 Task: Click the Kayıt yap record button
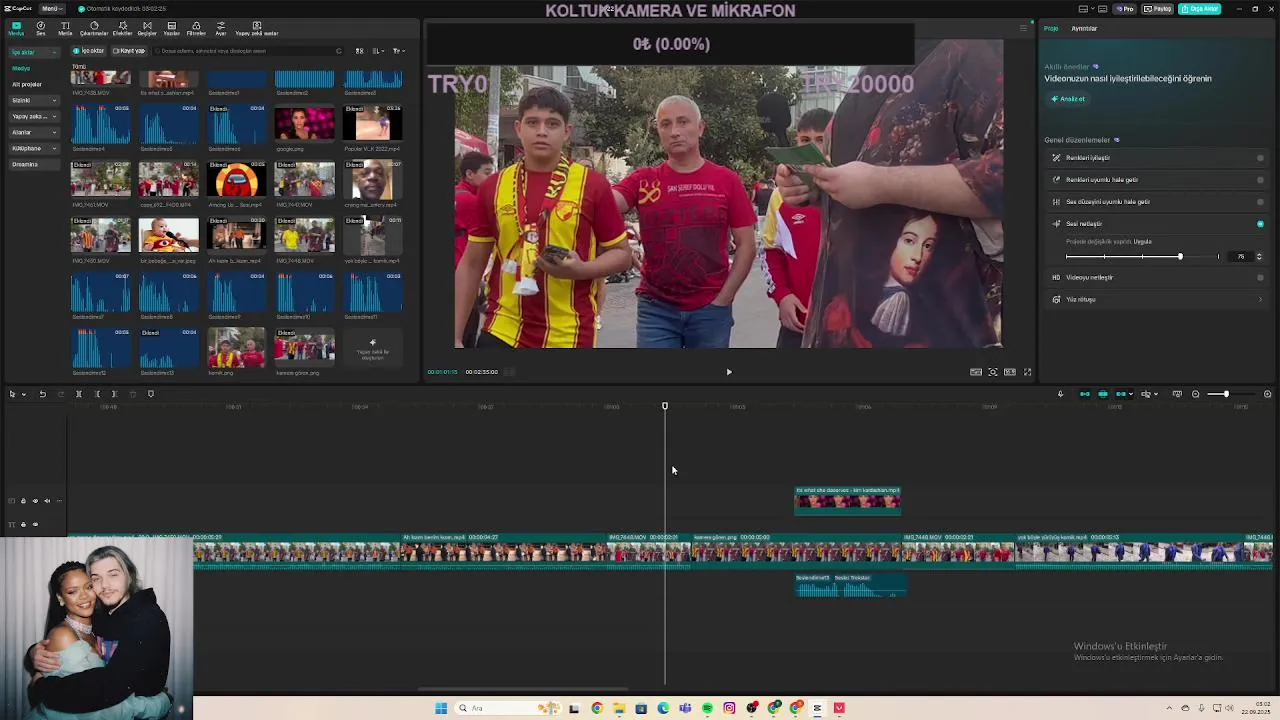tap(129, 51)
